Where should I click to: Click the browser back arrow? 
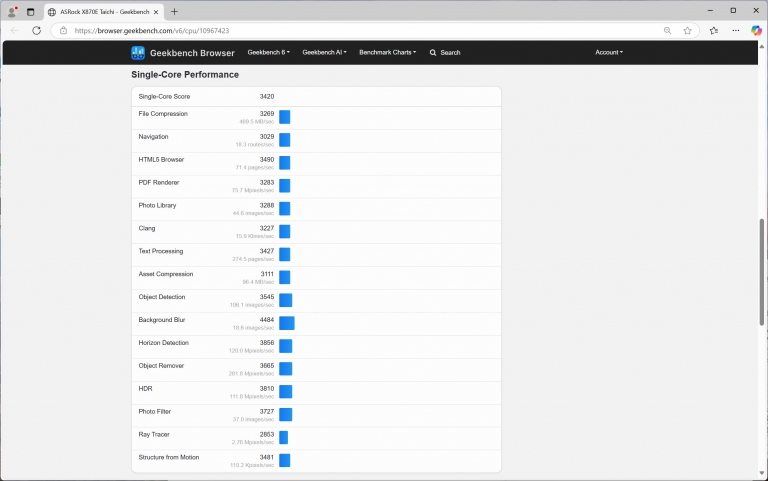(x=15, y=30)
